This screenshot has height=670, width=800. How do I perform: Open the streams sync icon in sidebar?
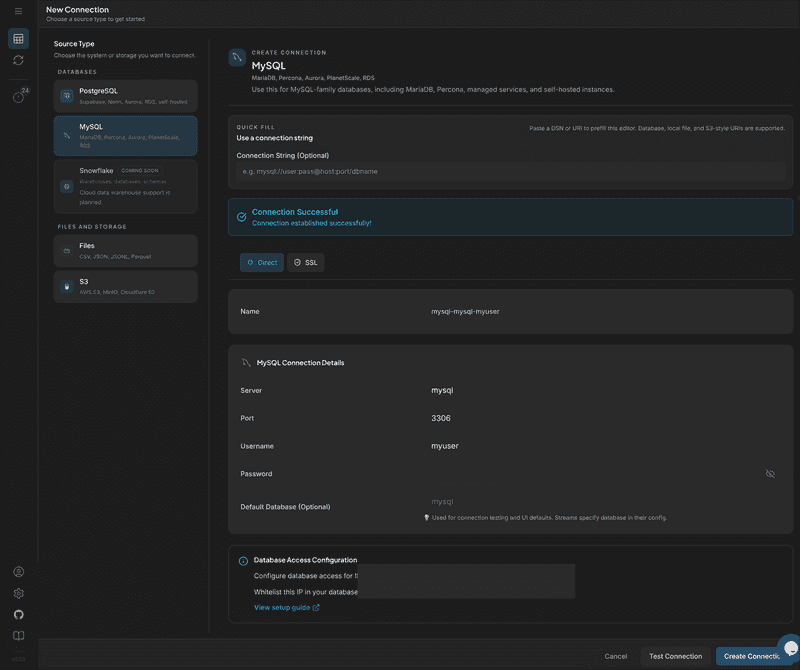click(x=18, y=60)
